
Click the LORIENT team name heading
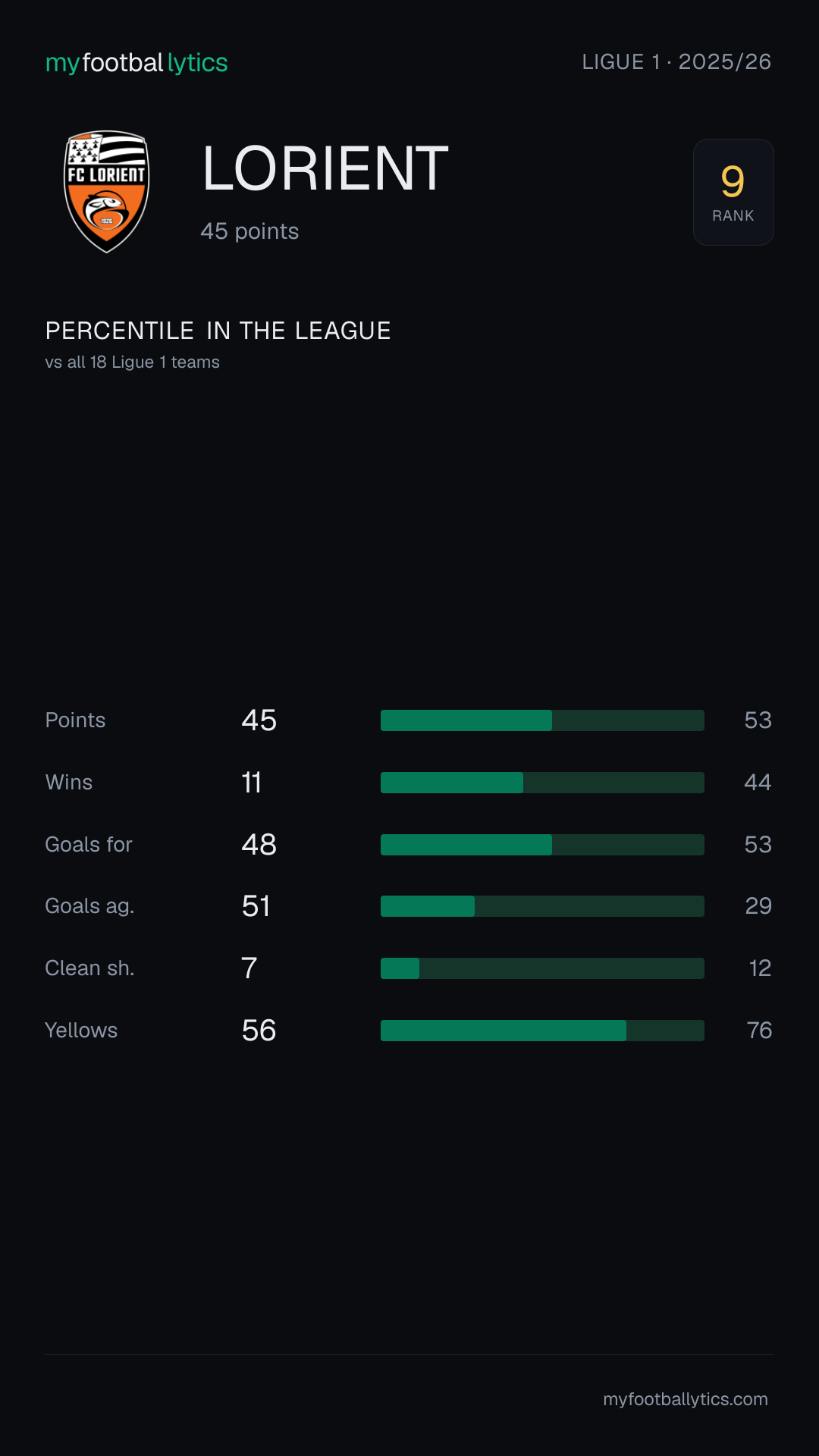coord(325,168)
